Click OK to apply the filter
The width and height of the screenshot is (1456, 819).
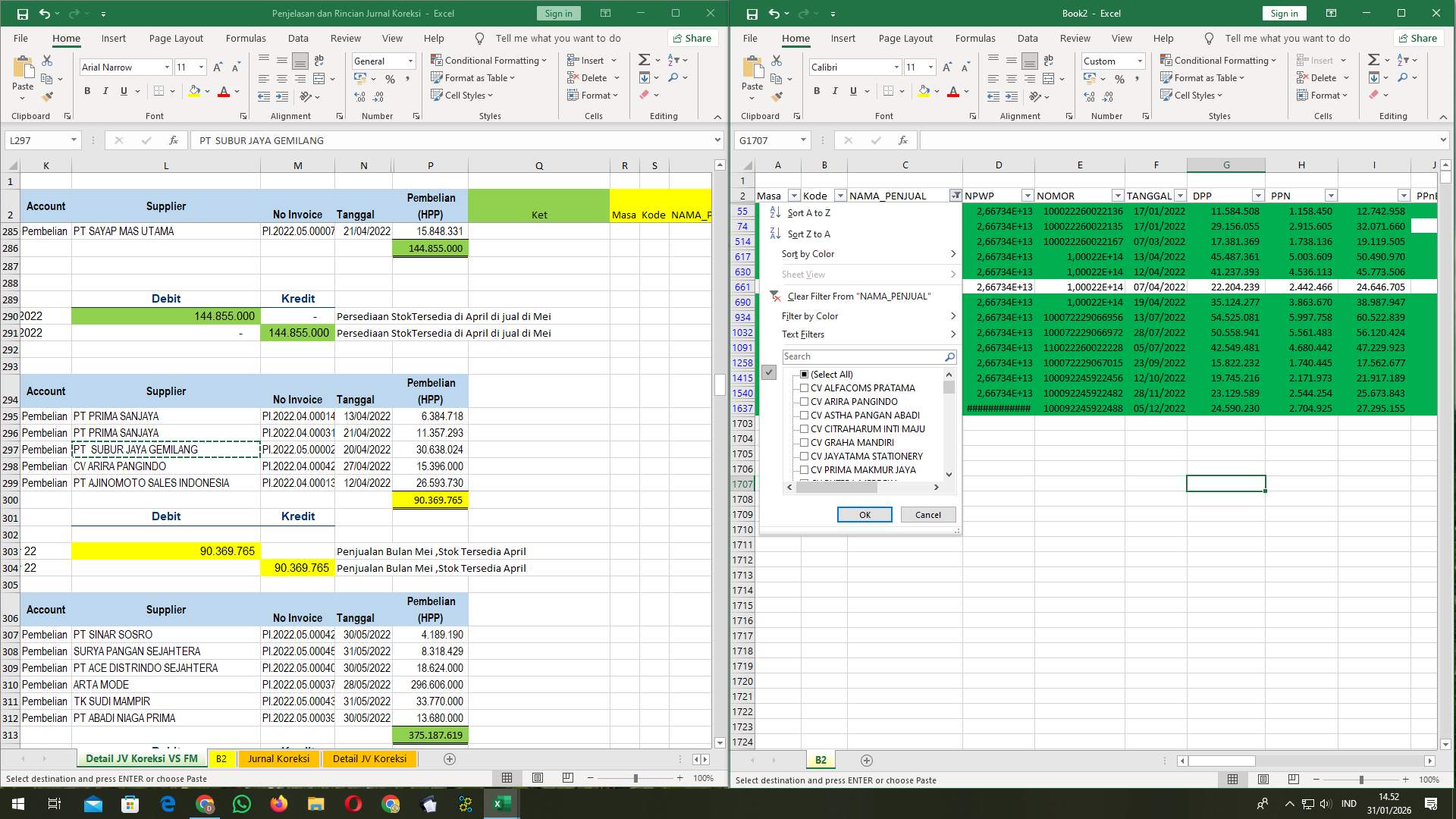pos(864,514)
